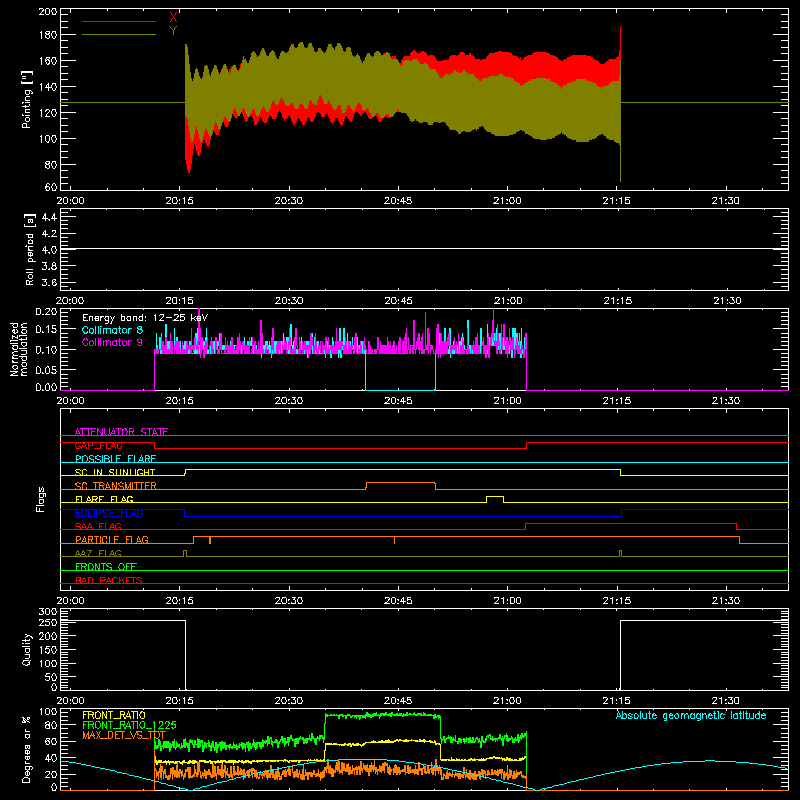Click the ATTENUATOR_STATE flag label

[121, 432]
